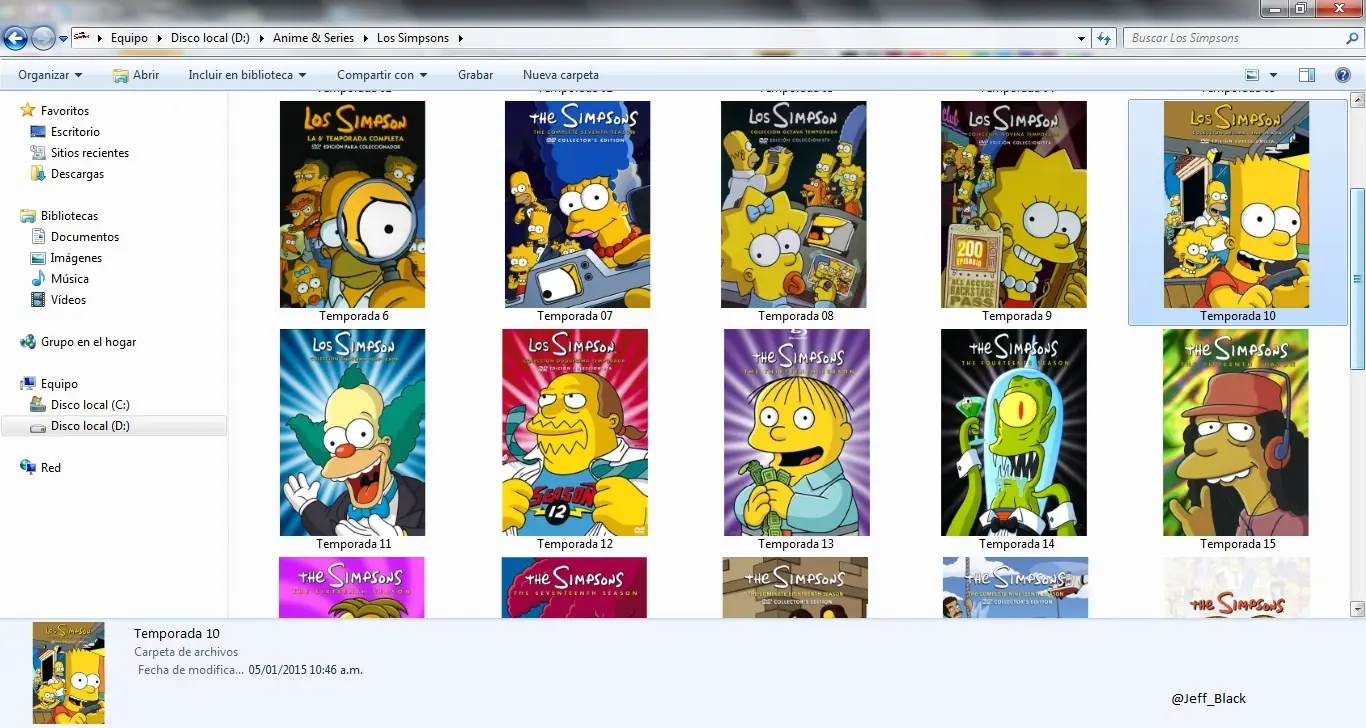Viewport: 1366px width, 728px height.
Task: Click Anime & Series breadcrumb segment
Action: [313, 38]
